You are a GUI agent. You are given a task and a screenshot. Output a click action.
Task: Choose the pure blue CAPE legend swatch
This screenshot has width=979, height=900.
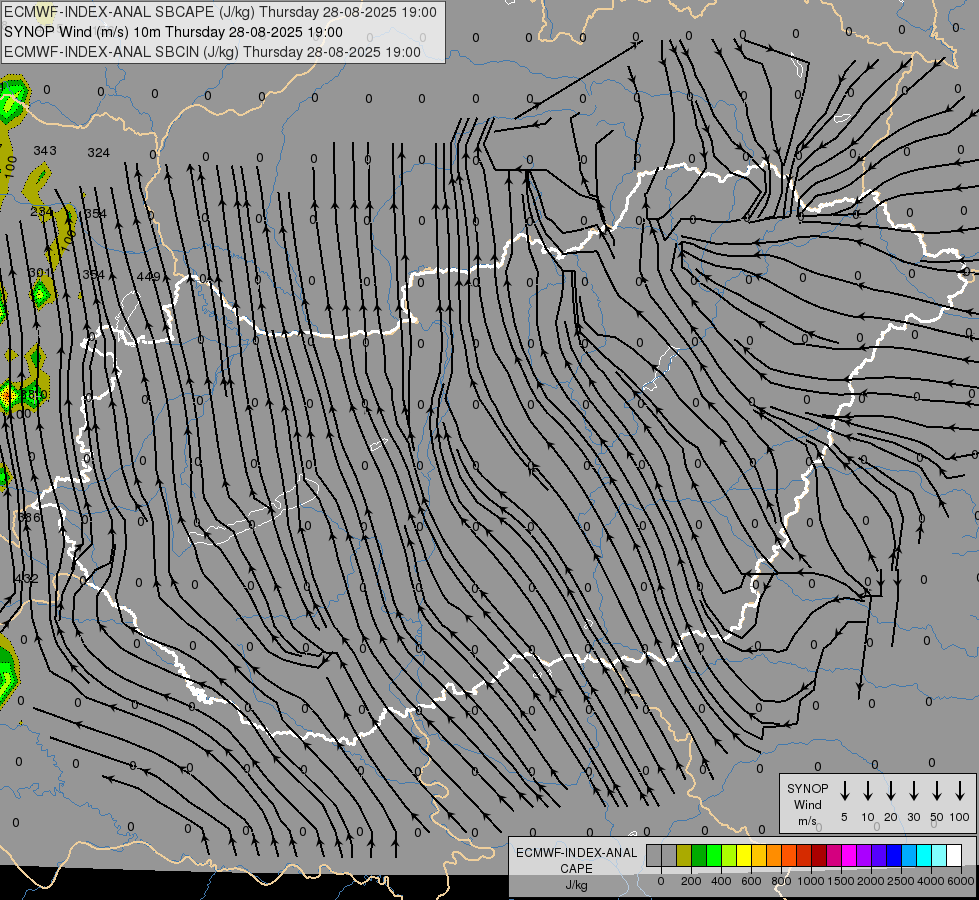tap(893, 856)
